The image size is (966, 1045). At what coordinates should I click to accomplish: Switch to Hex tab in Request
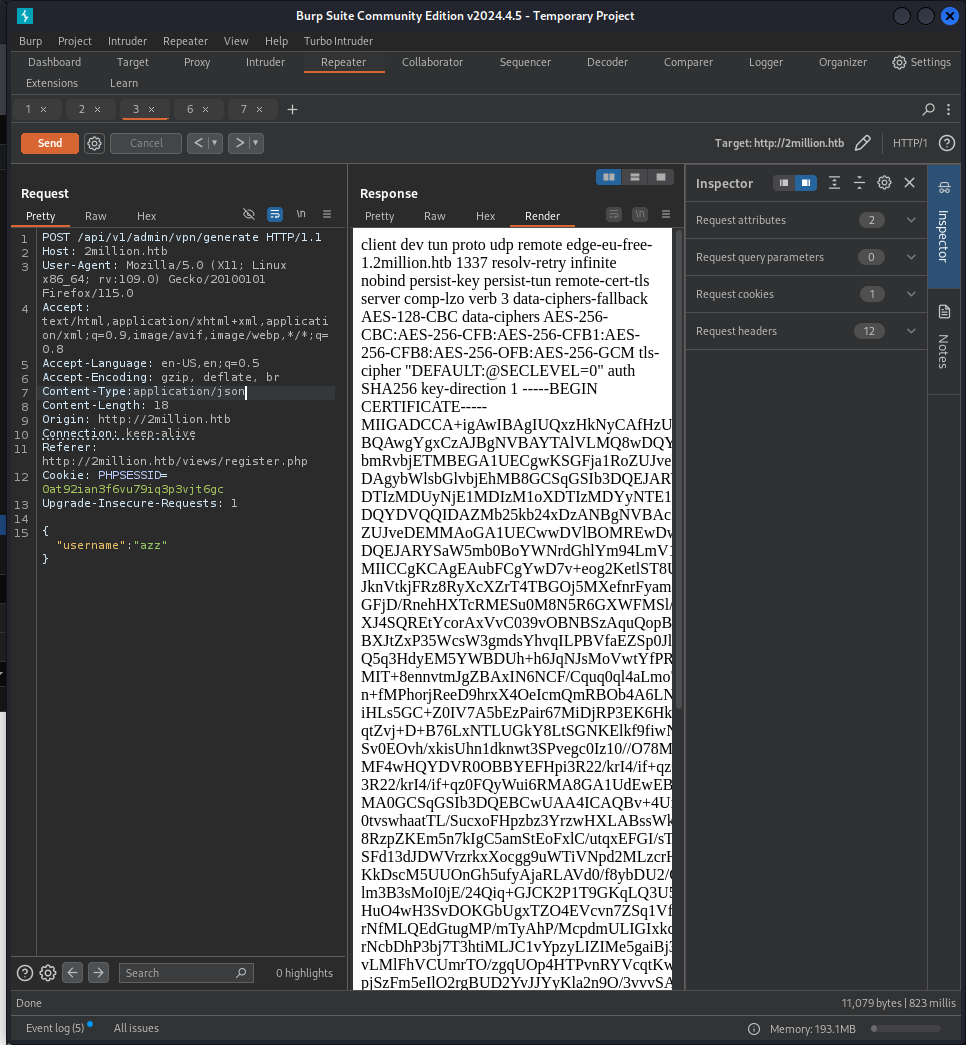tap(147, 216)
